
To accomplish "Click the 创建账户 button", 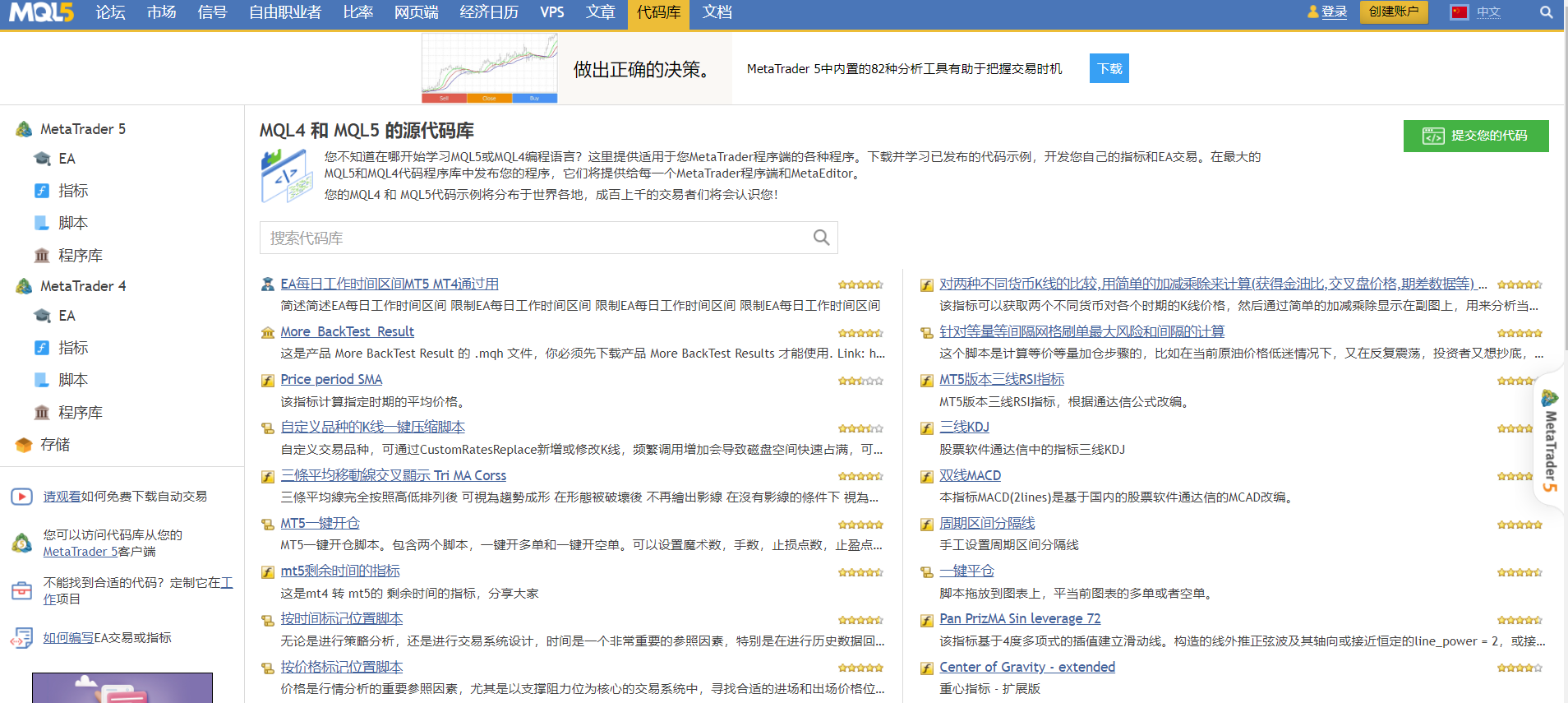I will [1394, 12].
